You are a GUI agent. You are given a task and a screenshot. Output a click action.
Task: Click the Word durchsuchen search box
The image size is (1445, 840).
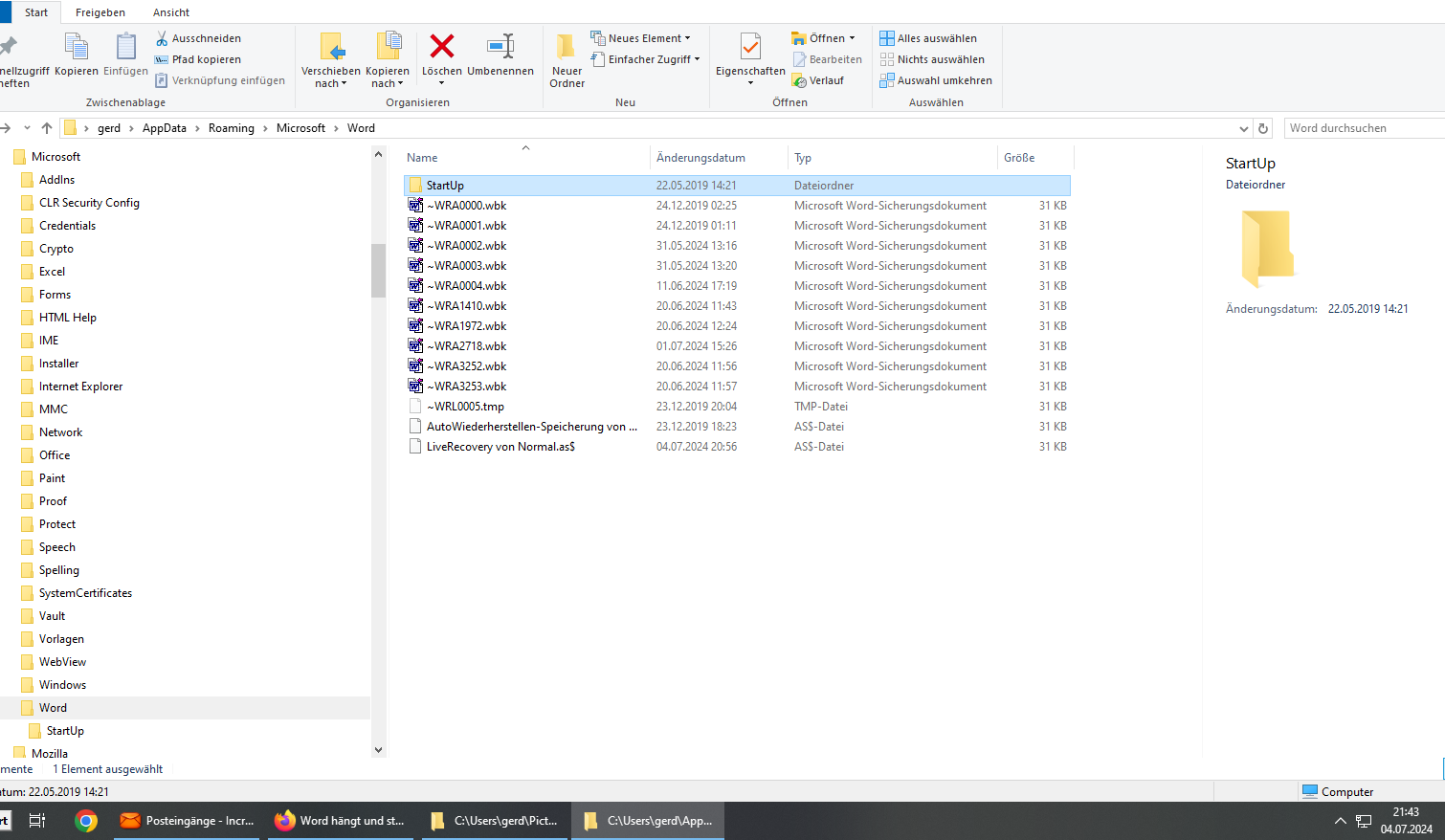[x=1364, y=128]
